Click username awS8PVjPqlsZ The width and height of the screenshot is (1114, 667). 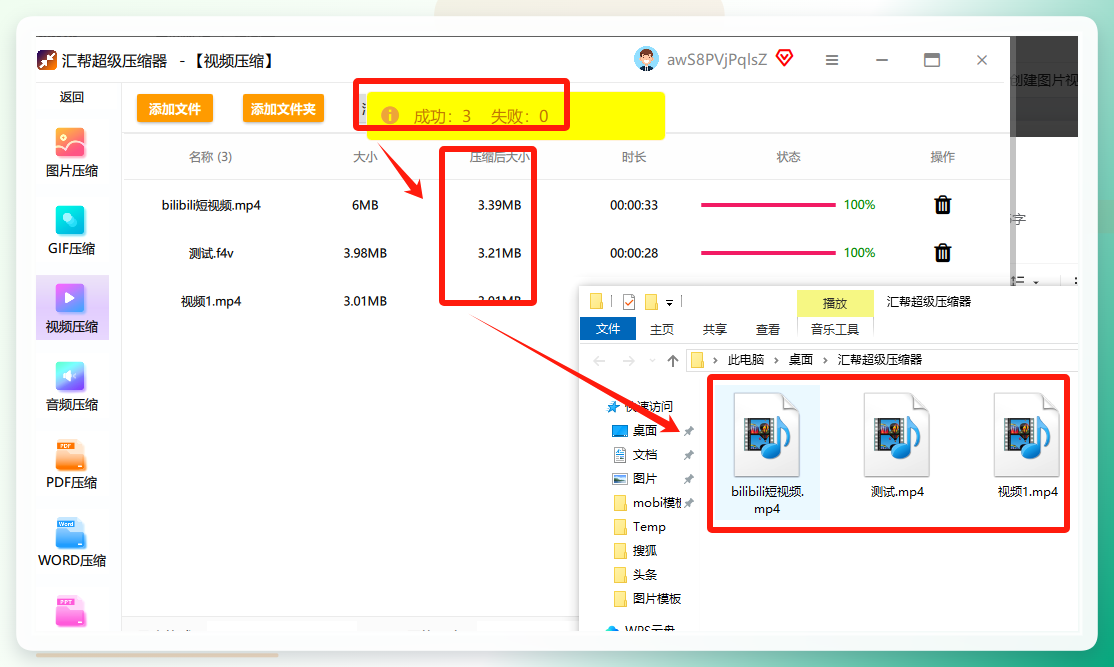click(717, 60)
